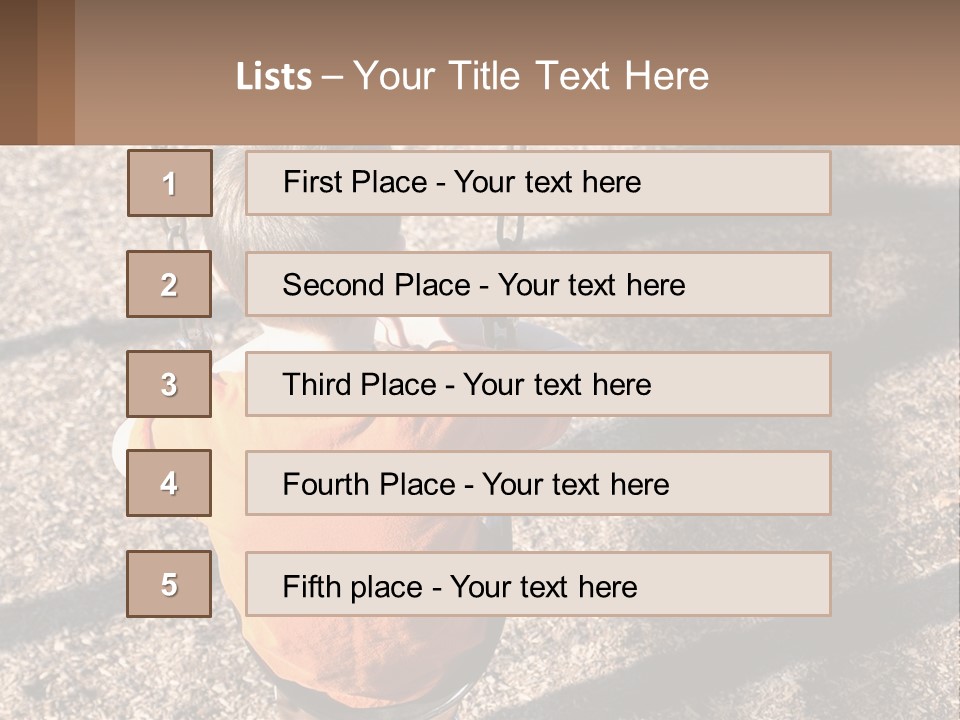Click the number 3 box
960x720 pixels.
170,384
